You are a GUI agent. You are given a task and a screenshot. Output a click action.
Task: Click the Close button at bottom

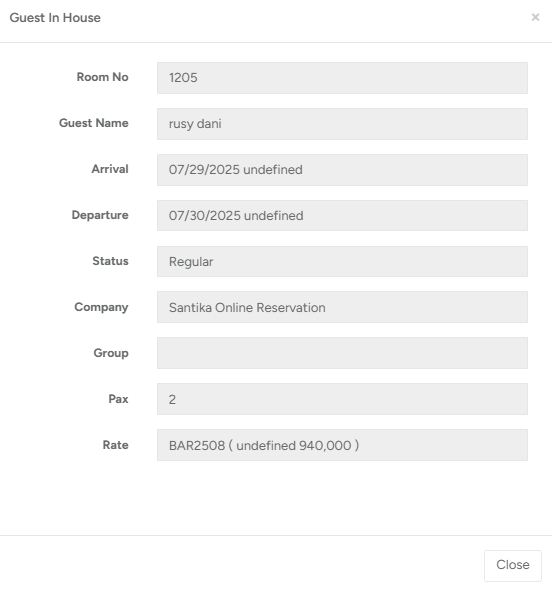[x=512, y=565]
